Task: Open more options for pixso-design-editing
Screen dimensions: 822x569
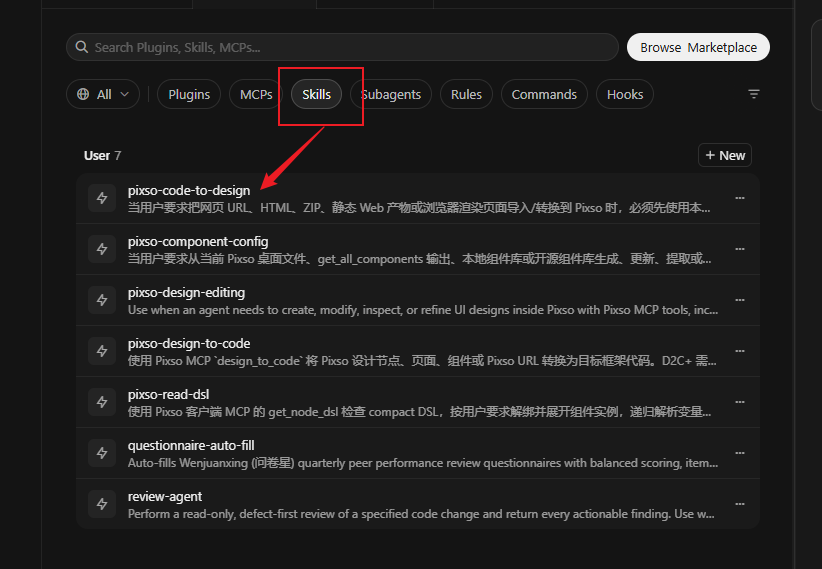Action: (x=740, y=300)
